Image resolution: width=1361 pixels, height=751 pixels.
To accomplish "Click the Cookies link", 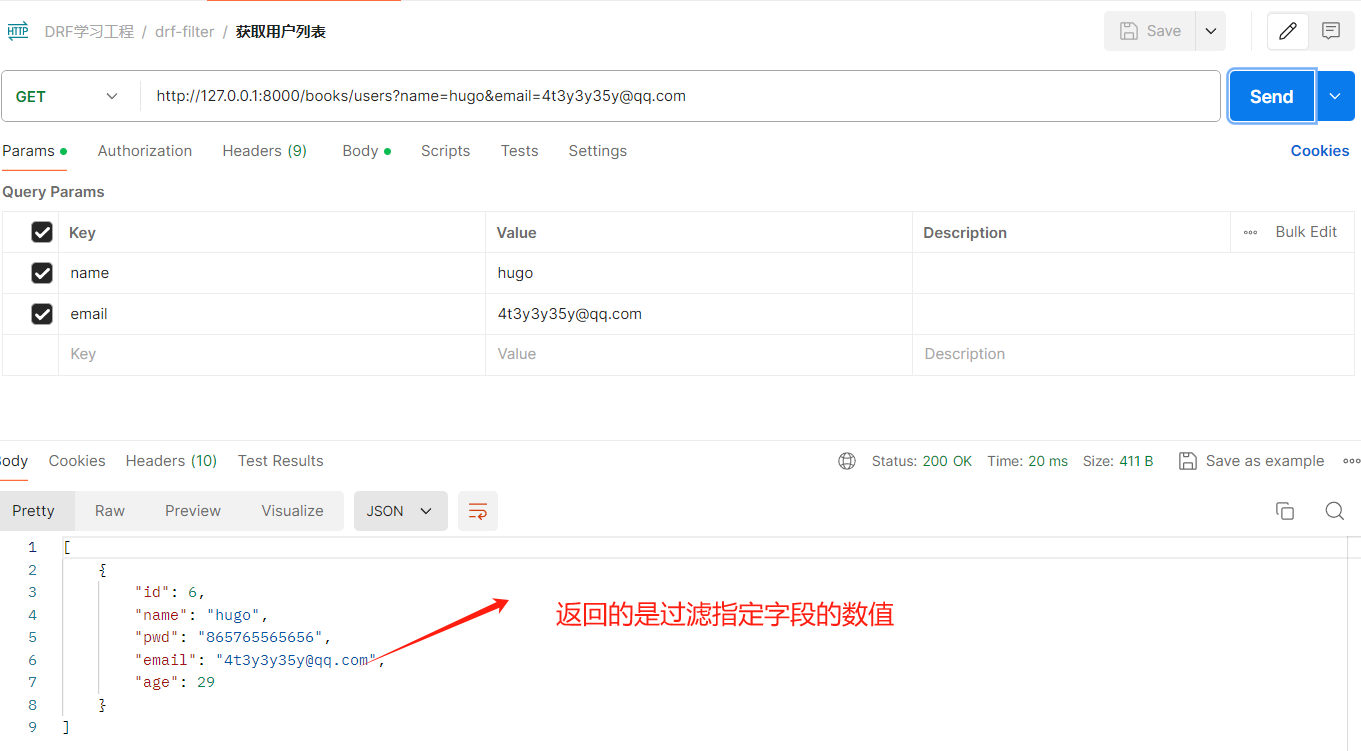I will coord(1320,151).
